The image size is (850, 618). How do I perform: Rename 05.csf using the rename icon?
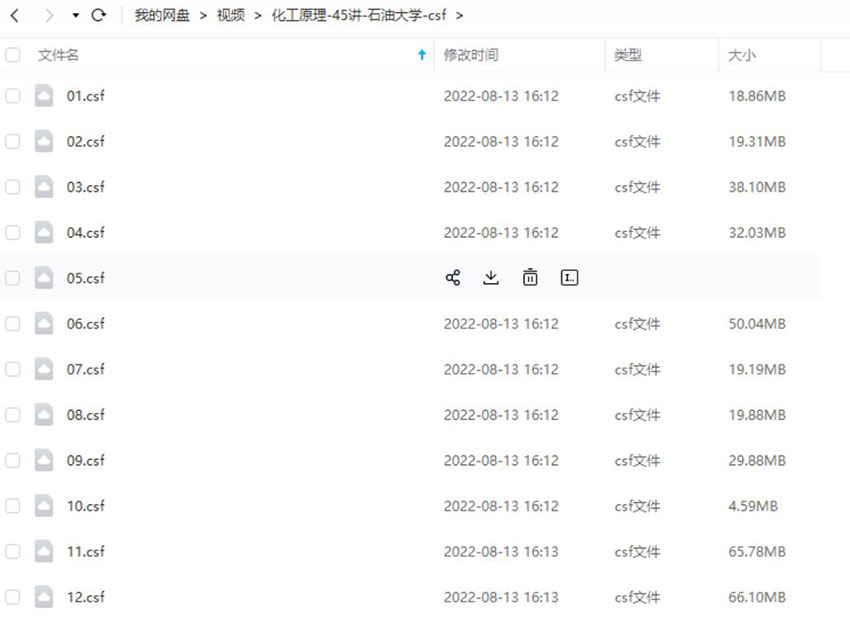[569, 278]
